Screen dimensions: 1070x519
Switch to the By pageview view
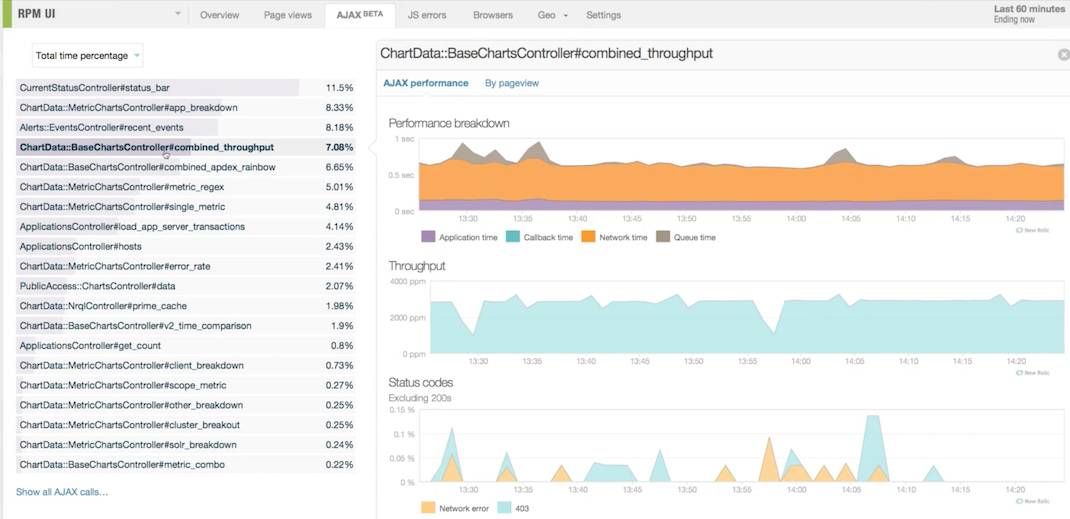pos(511,83)
